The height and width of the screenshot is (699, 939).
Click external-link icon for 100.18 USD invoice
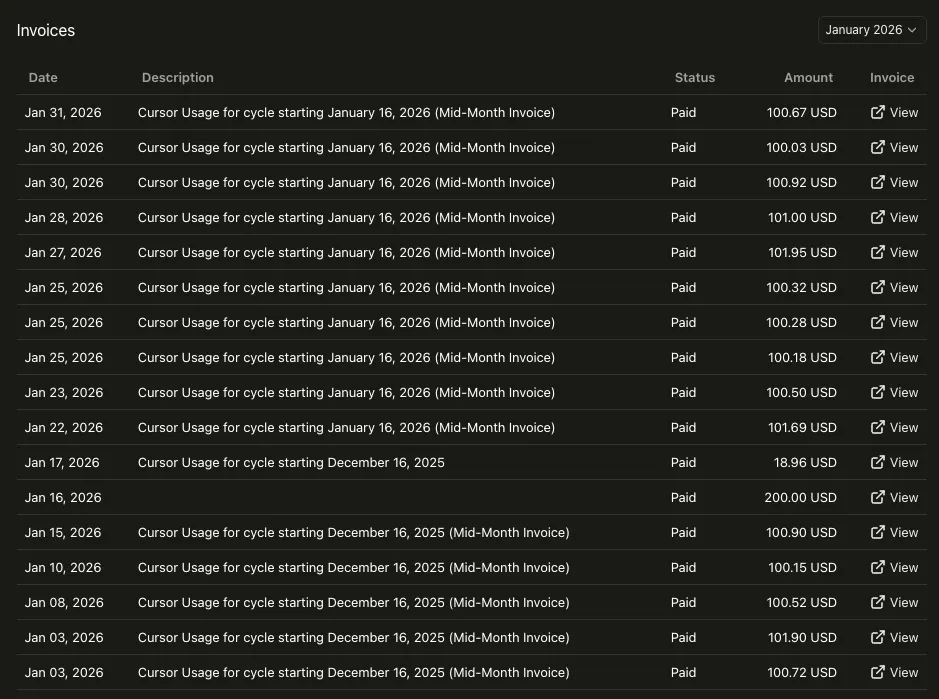(x=877, y=358)
